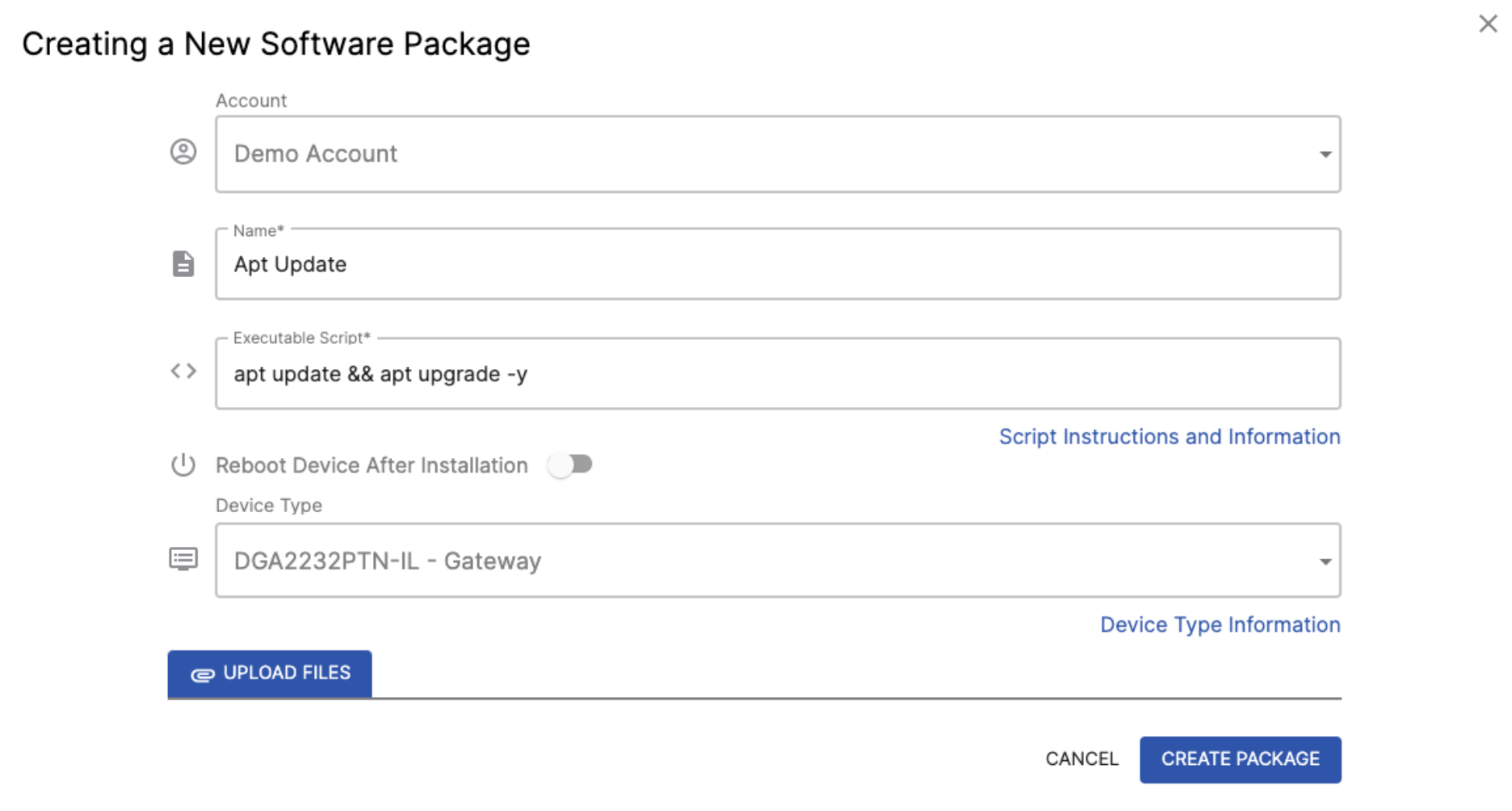
Task: Click the power reboot icon
Action: [x=183, y=465]
